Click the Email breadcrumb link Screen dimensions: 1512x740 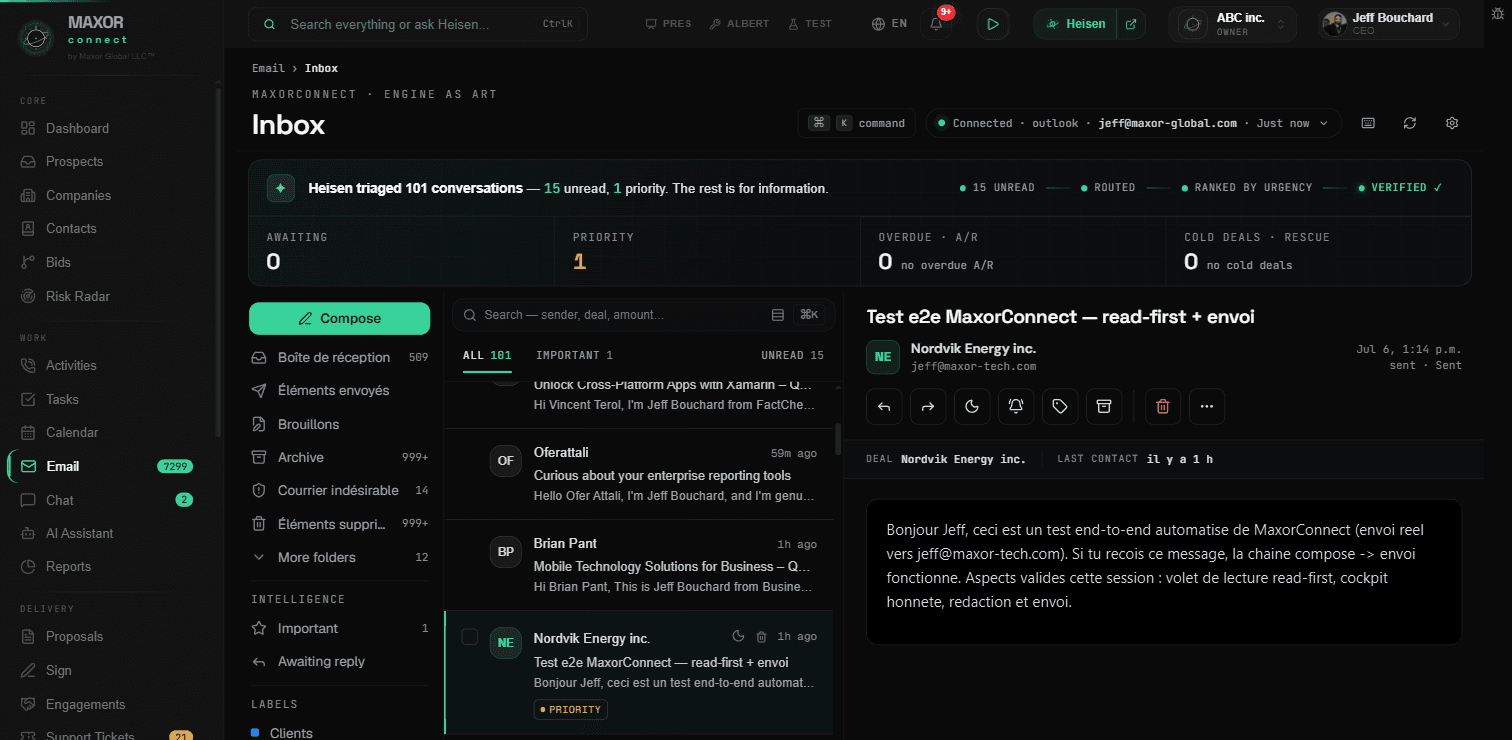pyautogui.click(x=268, y=68)
